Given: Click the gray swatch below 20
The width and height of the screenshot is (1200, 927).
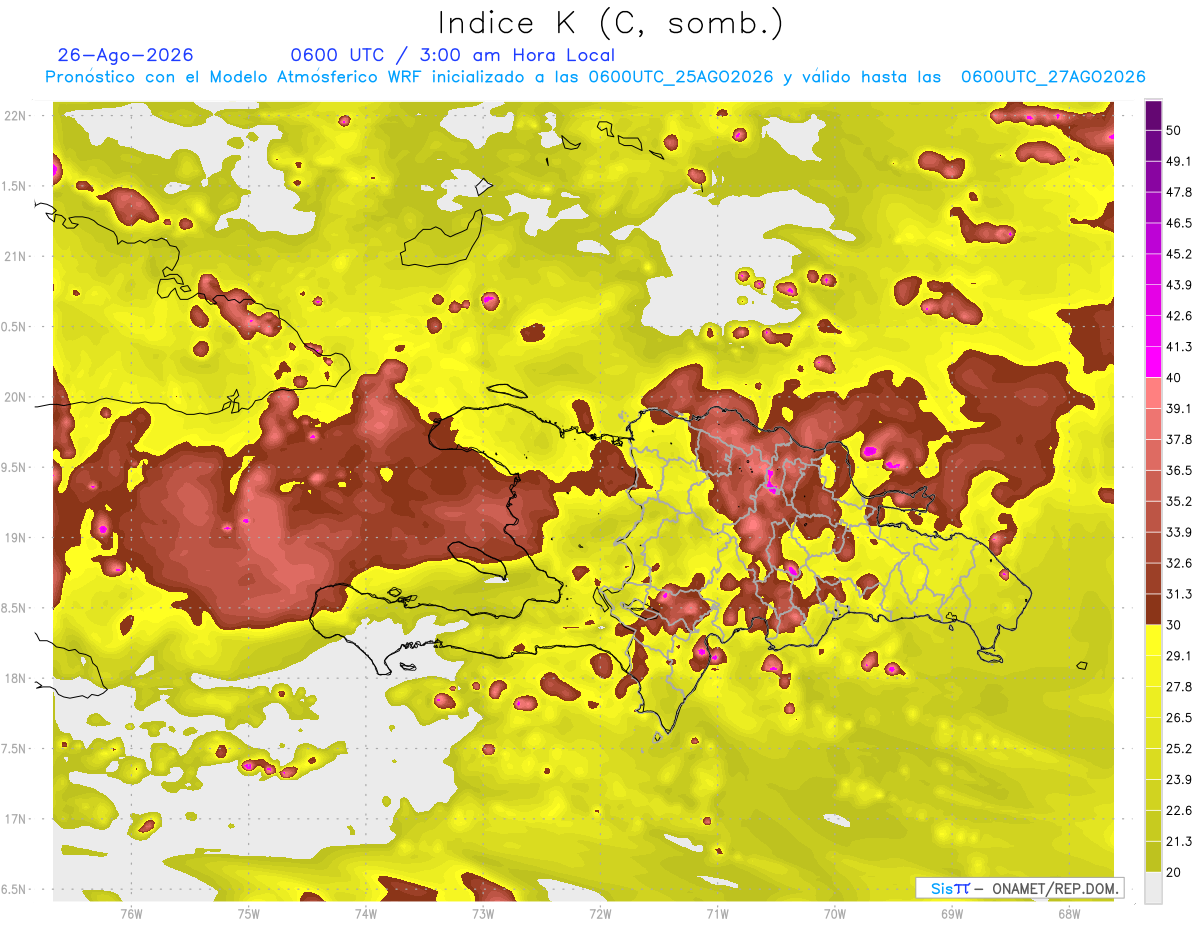Looking at the screenshot, I should 1154,888.
